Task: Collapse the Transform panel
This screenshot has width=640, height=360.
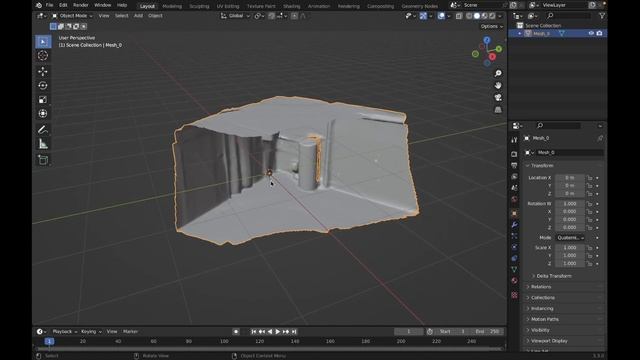Action: [x=542, y=166]
